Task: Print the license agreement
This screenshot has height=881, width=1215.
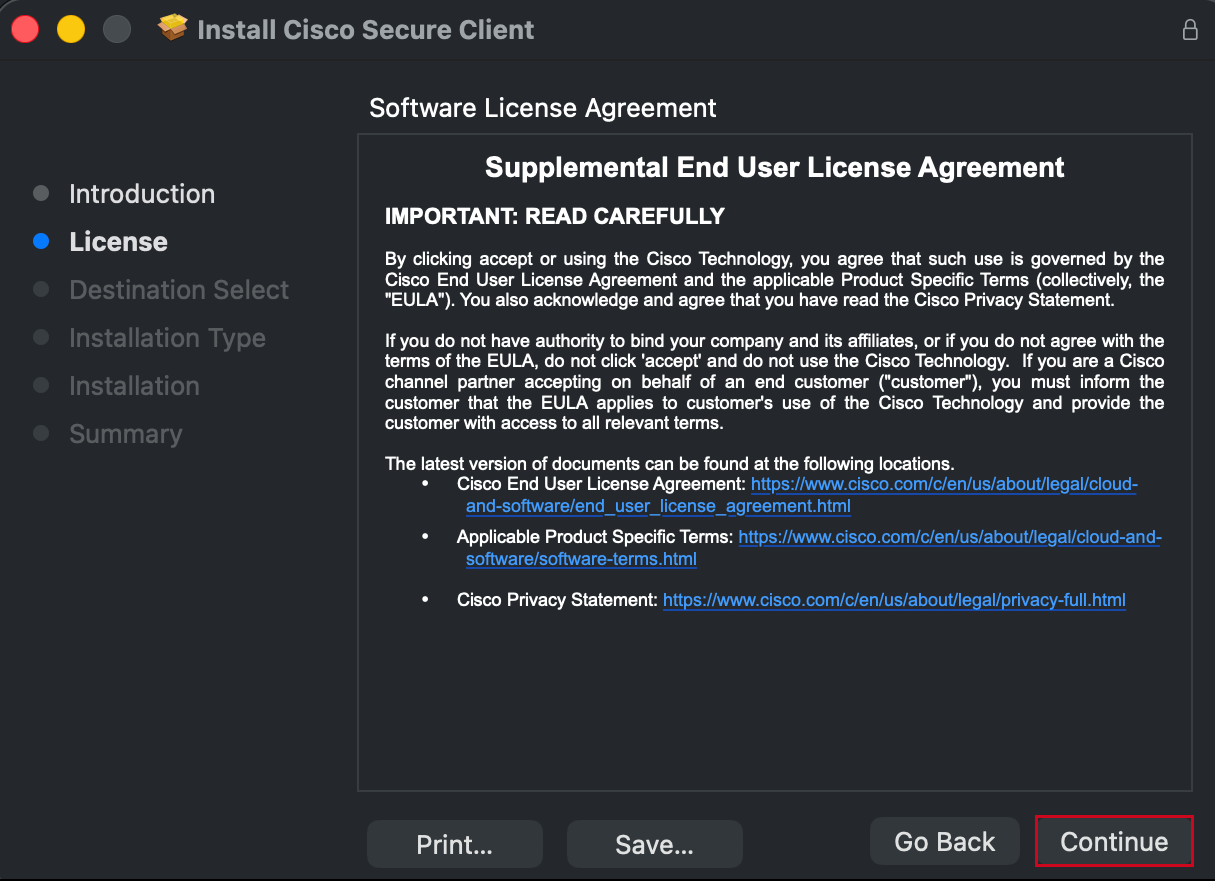Action: coord(455,844)
